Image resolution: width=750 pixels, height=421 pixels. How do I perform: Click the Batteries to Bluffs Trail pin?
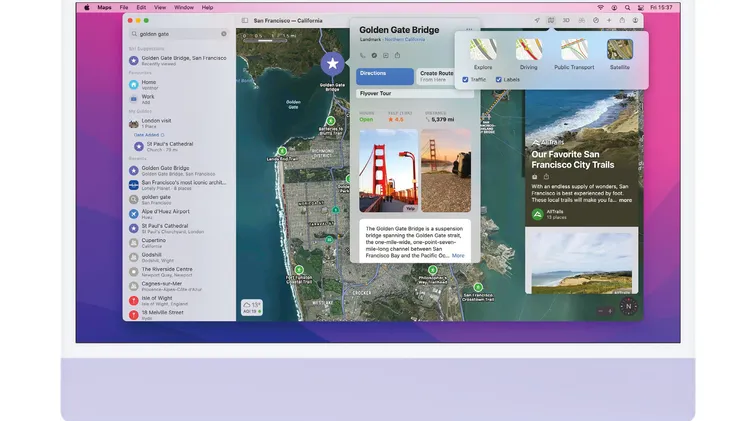[331, 121]
